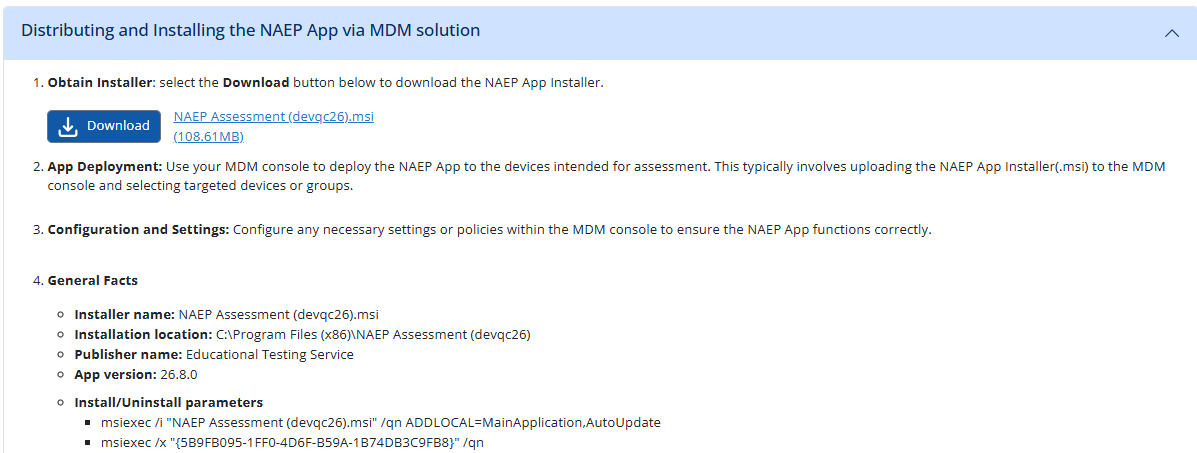Click the app version number 26.8.0
The width and height of the screenshot is (1197, 453).
[179, 375]
